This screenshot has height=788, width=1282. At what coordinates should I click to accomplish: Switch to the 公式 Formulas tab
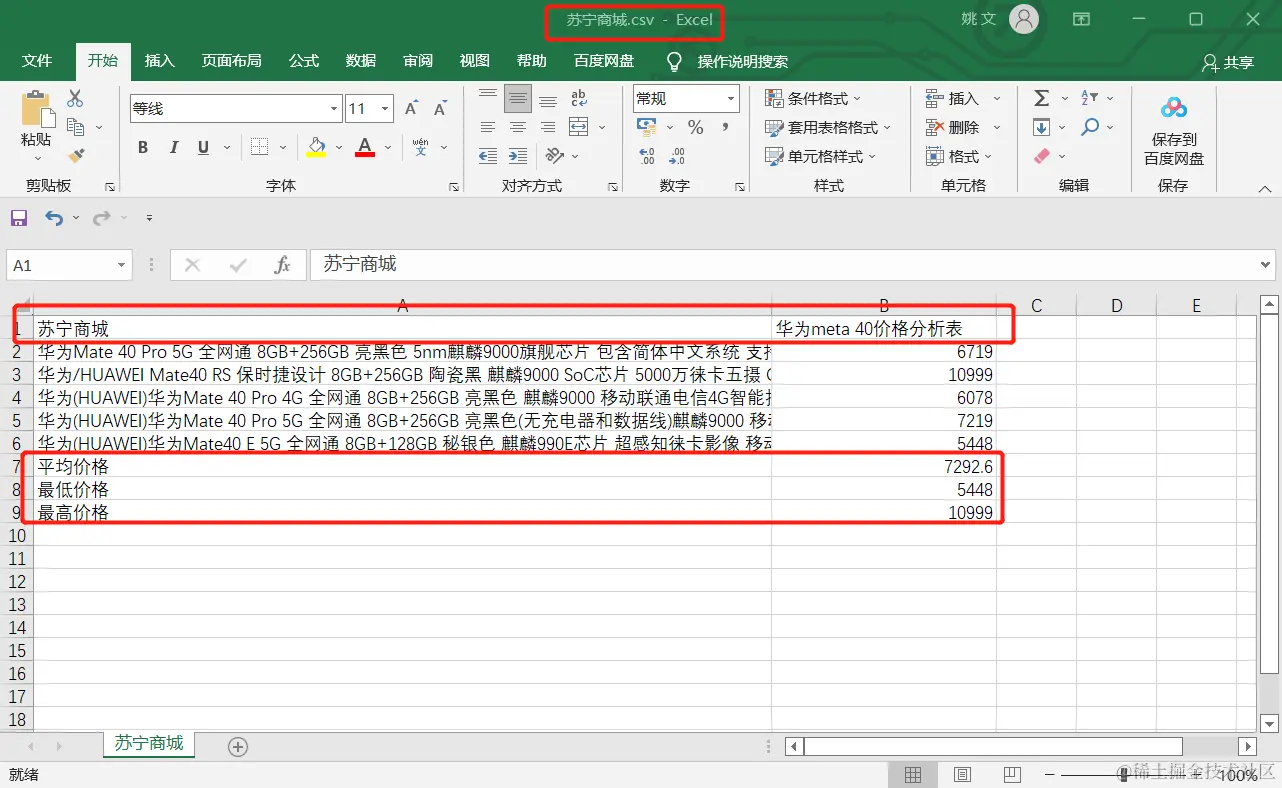pos(304,61)
